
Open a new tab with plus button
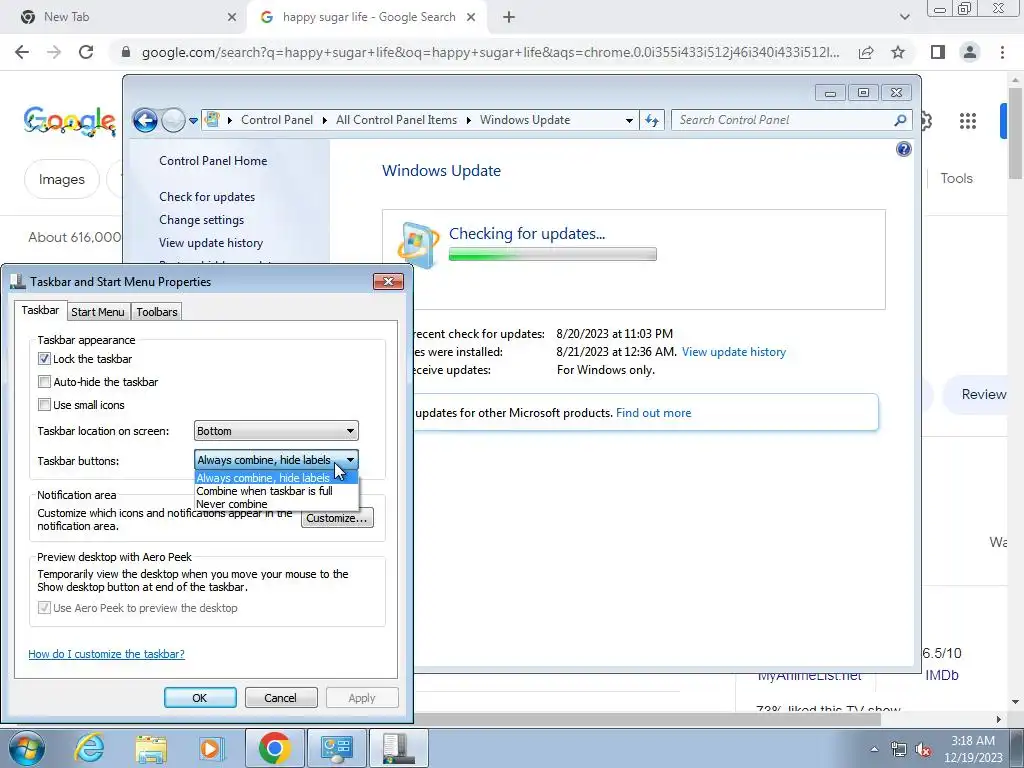point(509,17)
